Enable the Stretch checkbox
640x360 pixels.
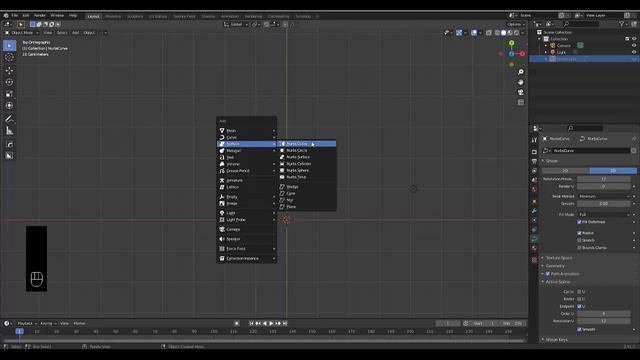579,240
